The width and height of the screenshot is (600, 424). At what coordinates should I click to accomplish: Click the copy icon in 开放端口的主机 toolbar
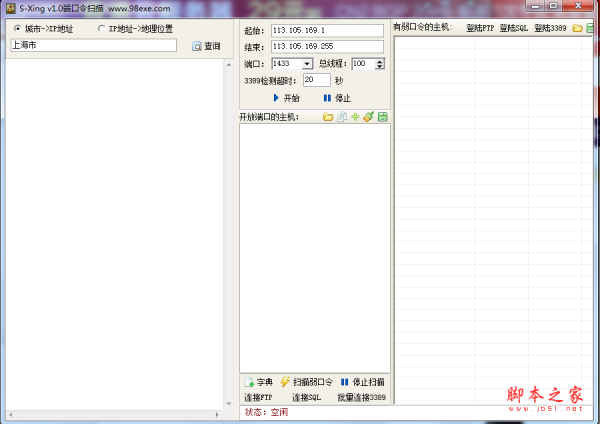pyautogui.click(x=342, y=117)
